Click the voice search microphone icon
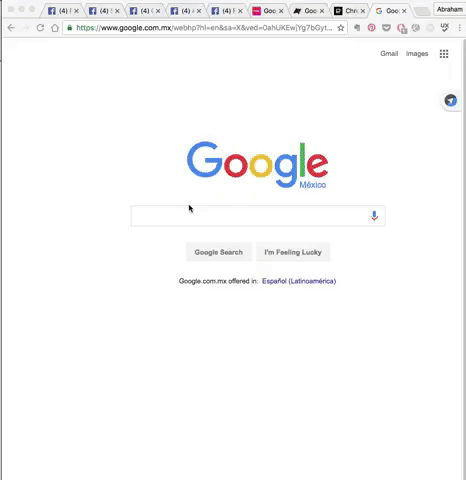 [374, 216]
